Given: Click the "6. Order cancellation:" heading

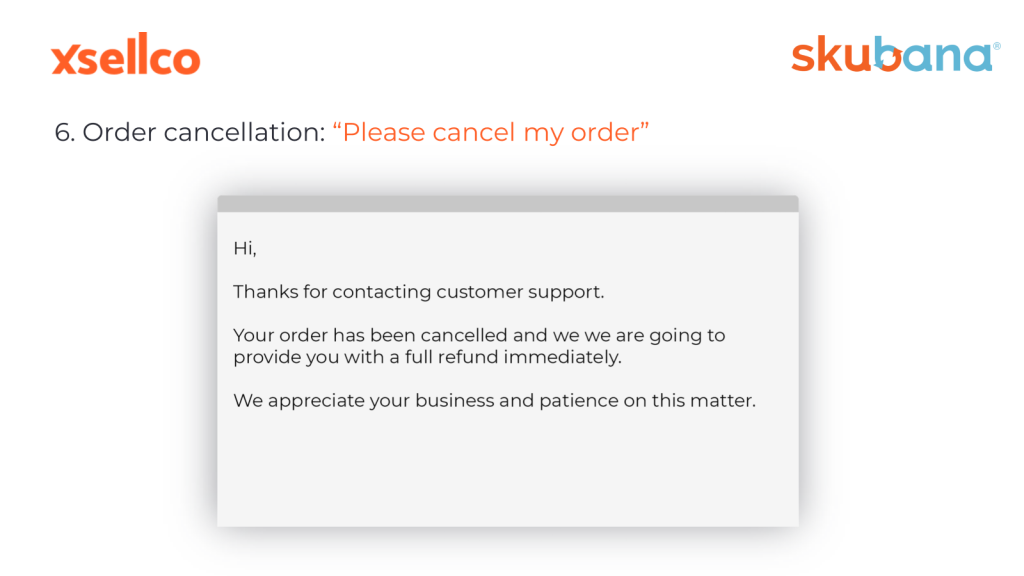Looking at the screenshot, I should click(x=189, y=132).
